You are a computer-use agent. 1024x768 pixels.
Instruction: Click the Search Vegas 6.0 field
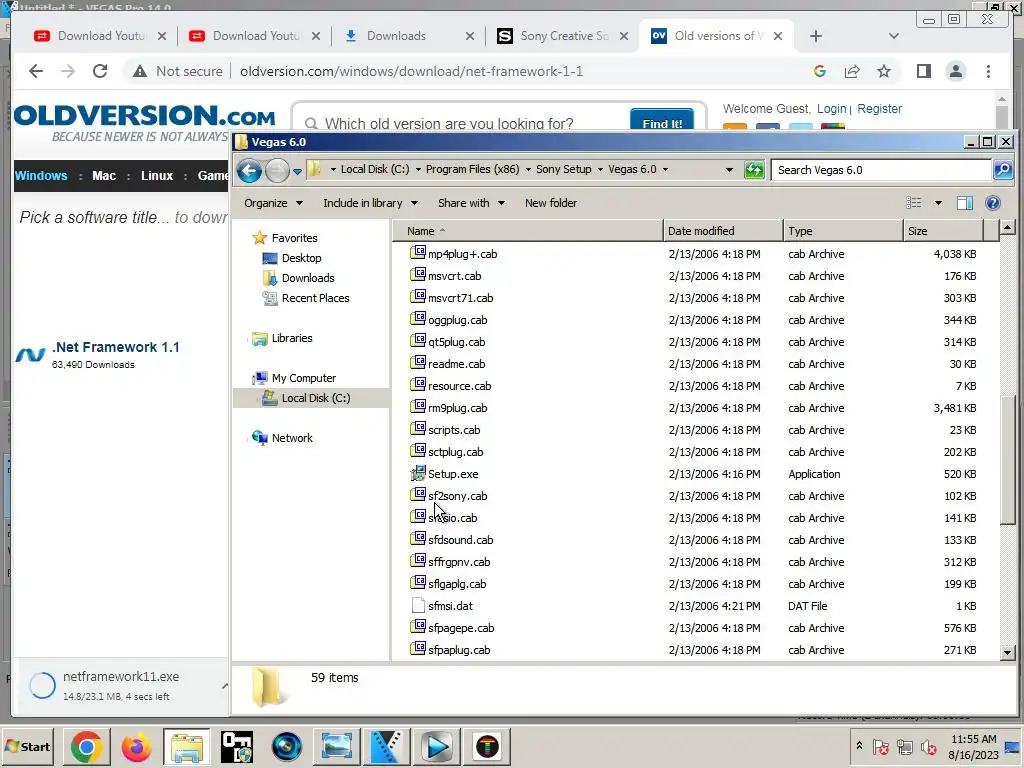(881, 170)
